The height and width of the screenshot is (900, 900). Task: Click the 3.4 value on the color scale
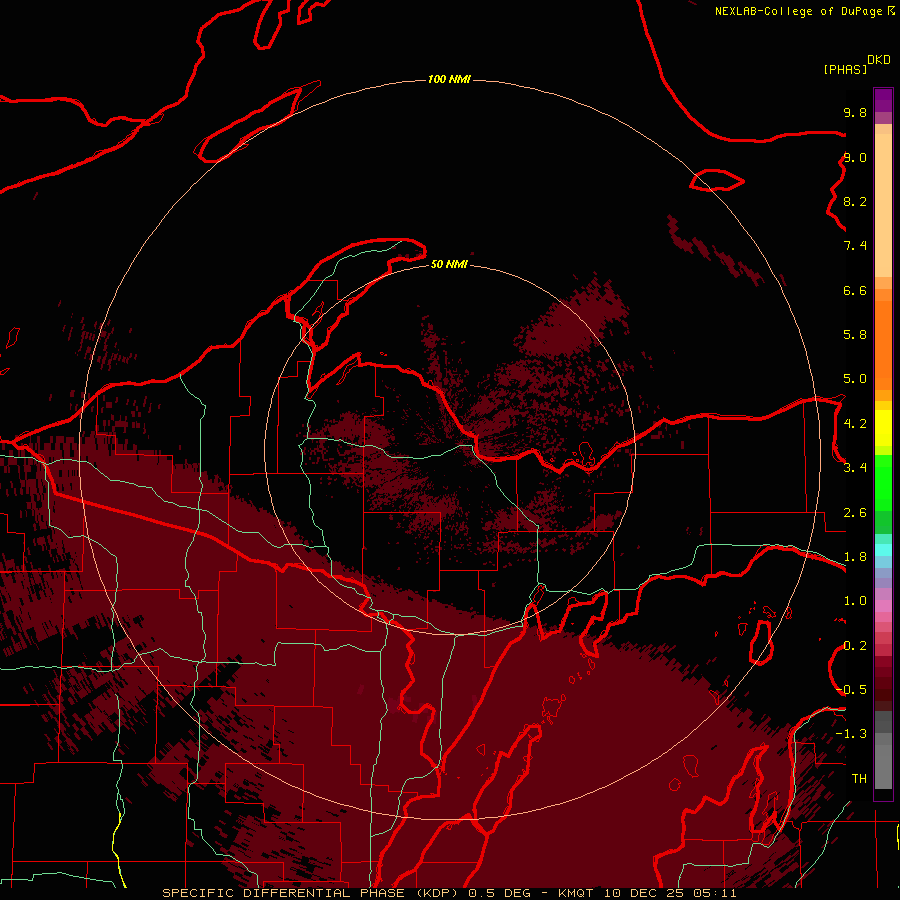tap(855, 468)
